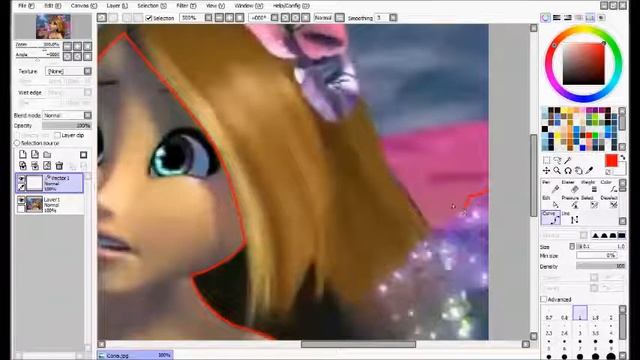Screen dimensions: 640x360
Task: Pick the lasso selection tool
Action: [557, 160]
